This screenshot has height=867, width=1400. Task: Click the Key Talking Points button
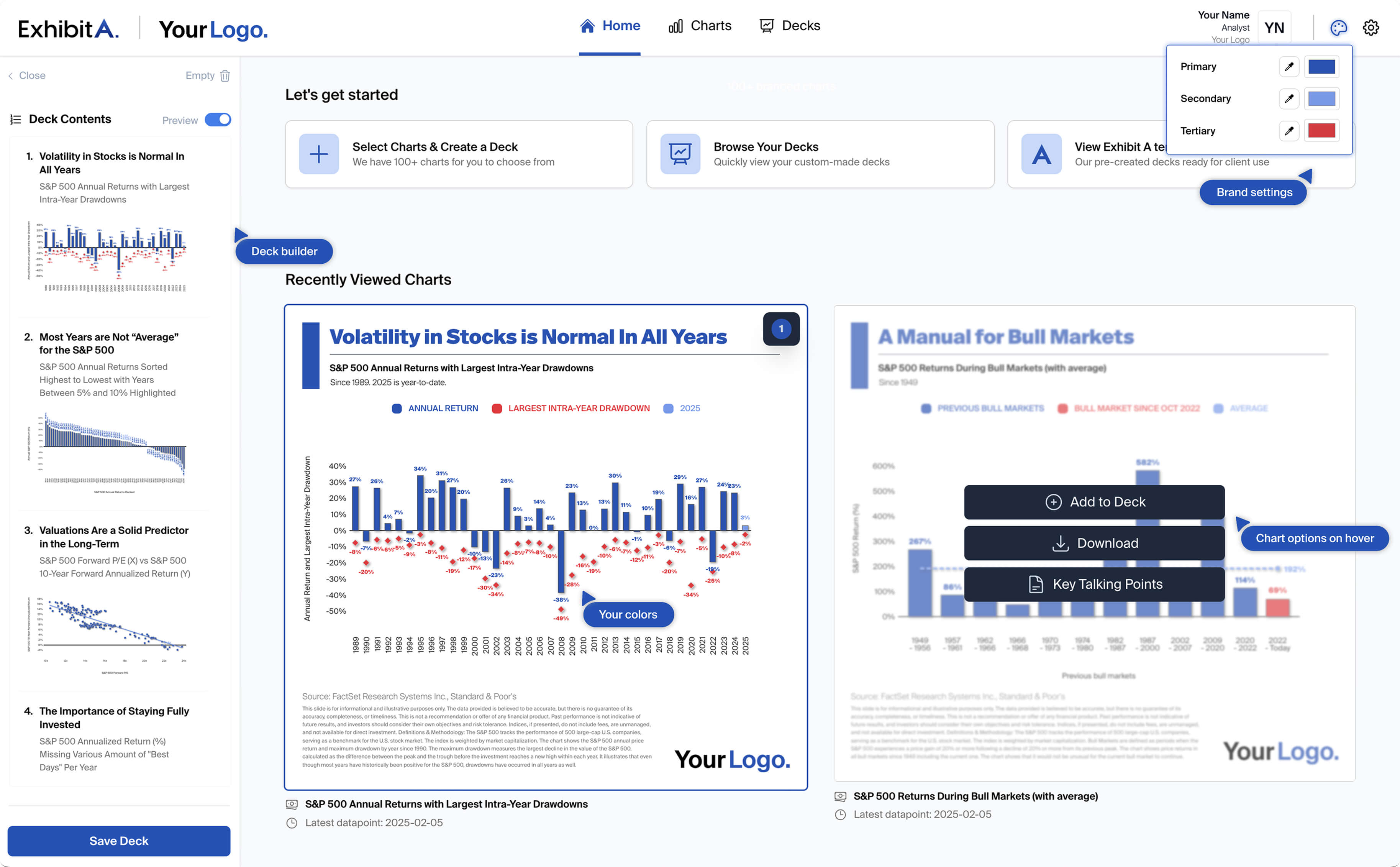(x=1094, y=584)
